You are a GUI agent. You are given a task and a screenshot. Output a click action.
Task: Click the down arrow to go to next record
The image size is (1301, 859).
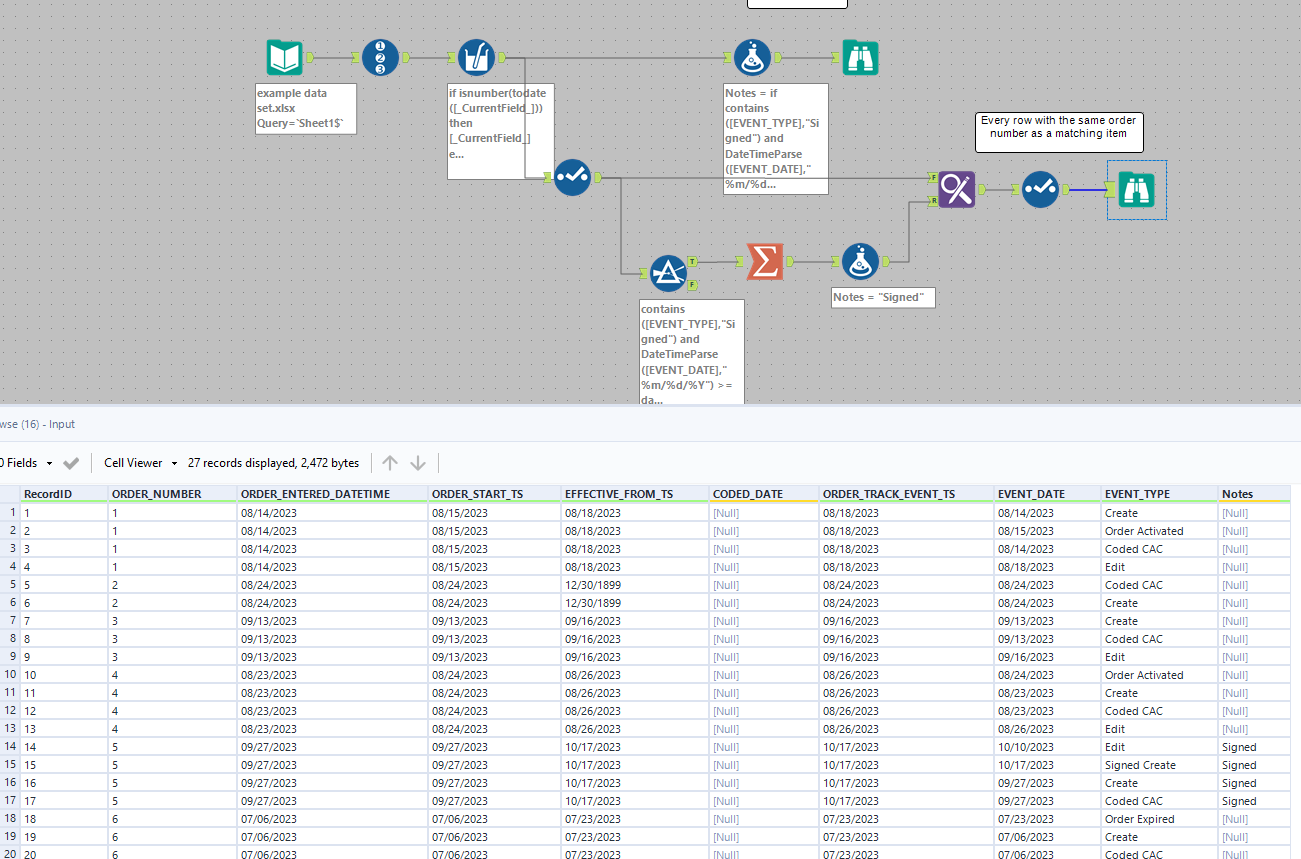418,462
